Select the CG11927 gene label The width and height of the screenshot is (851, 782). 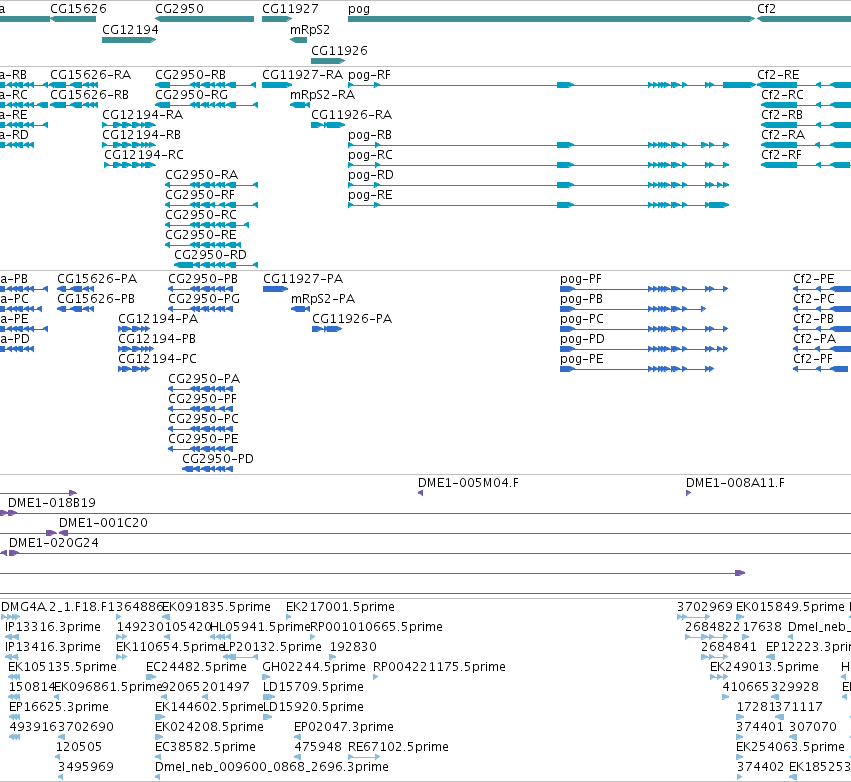pyautogui.click(x=290, y=9)
